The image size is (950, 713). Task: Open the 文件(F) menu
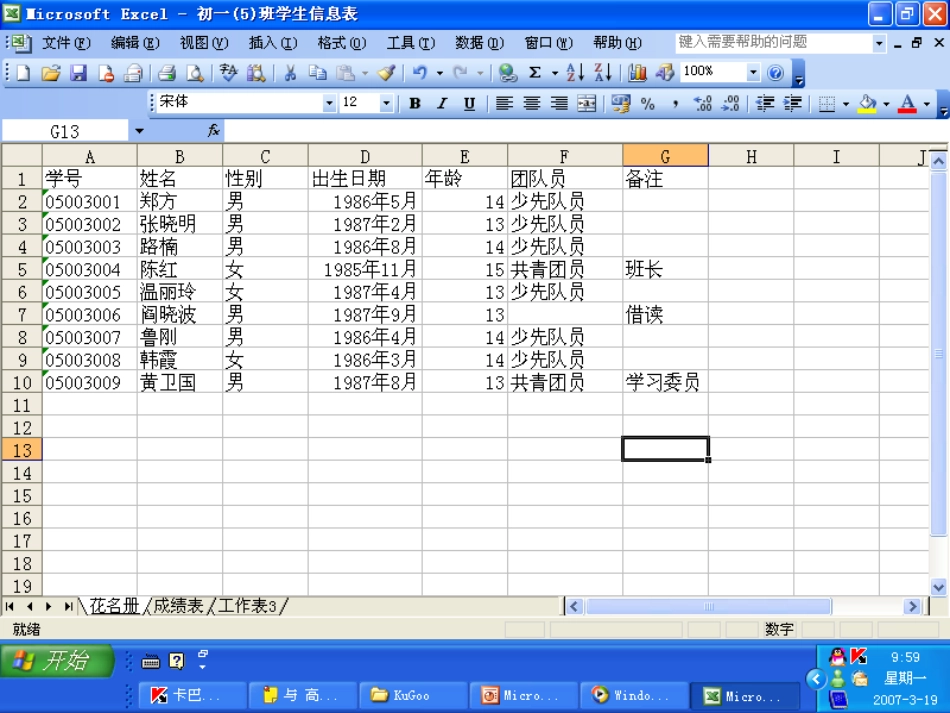coord(66,43)
